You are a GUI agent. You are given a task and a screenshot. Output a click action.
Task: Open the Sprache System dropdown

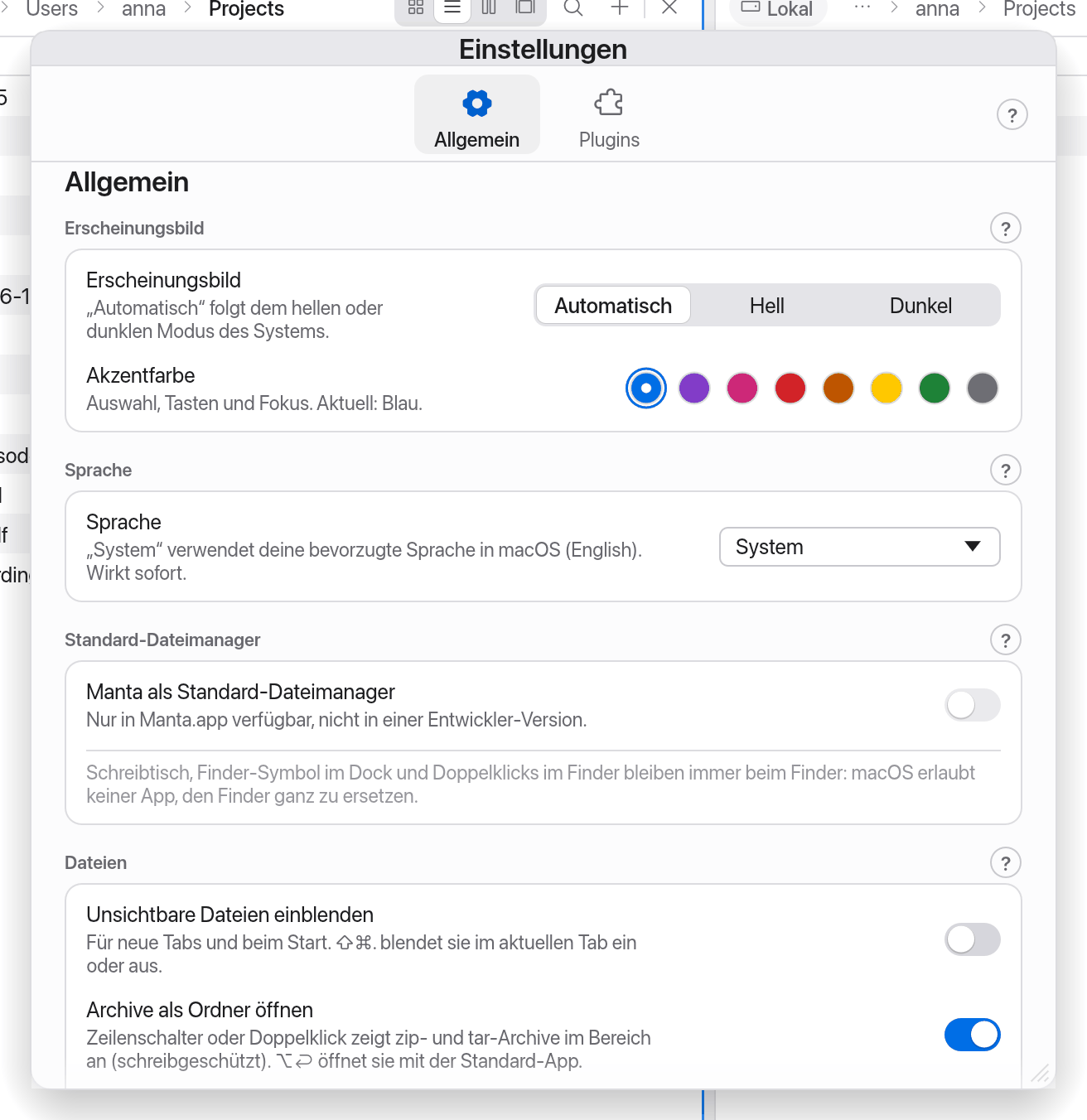point(860,547)
